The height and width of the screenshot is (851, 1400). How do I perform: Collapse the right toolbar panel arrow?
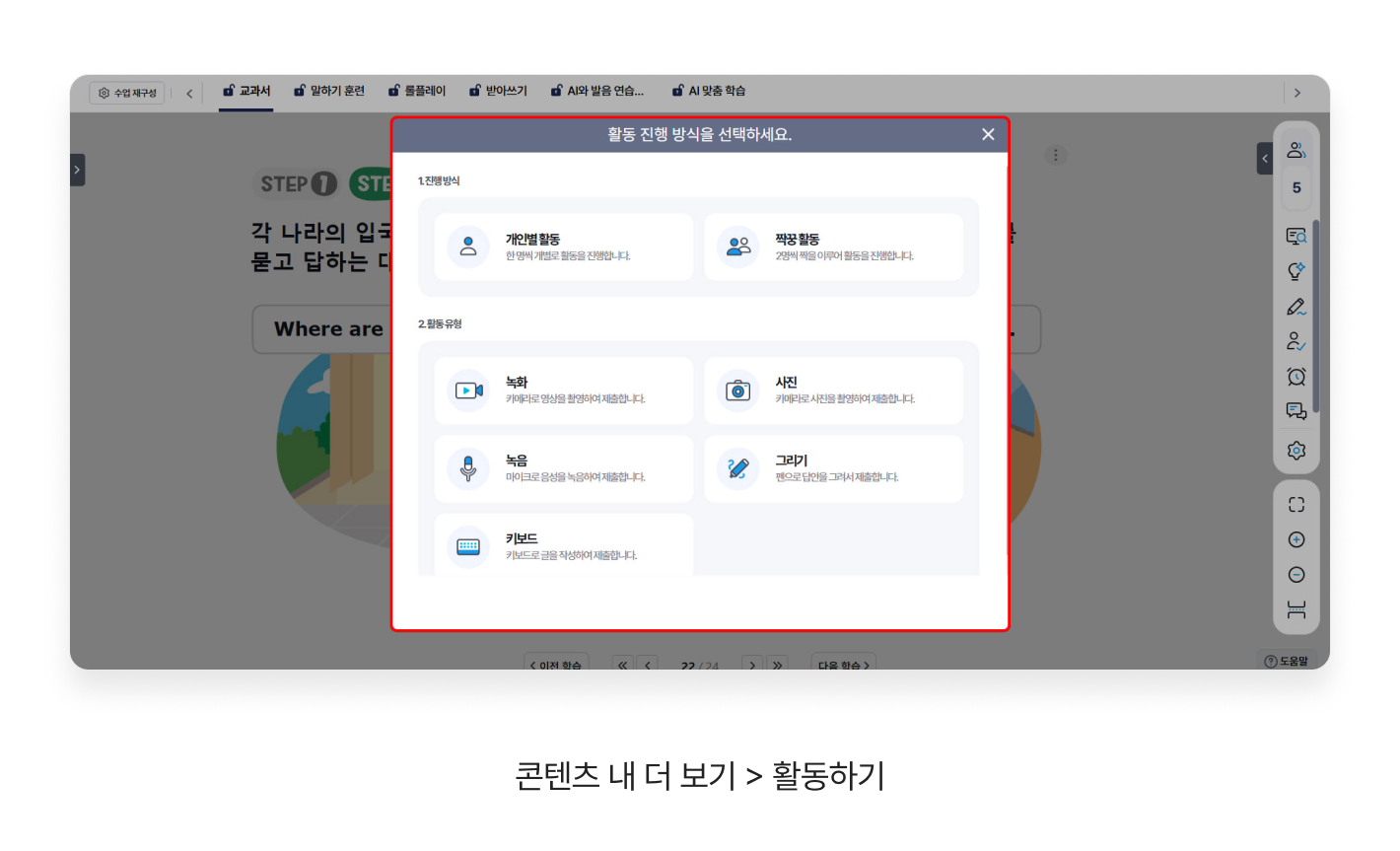pyautogui.click(x=1265, y=158)
